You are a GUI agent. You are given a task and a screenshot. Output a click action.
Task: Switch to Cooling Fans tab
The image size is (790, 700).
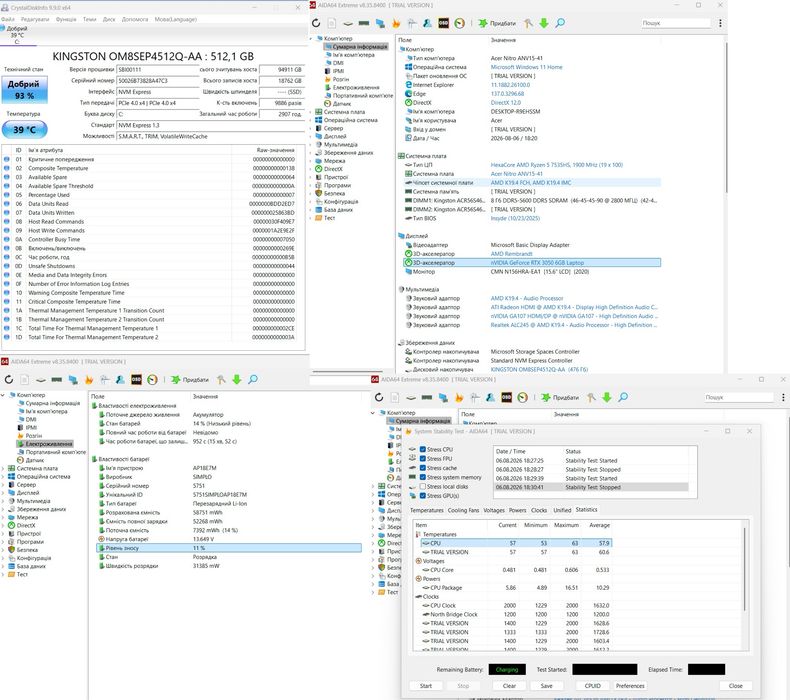pyautogui.click(x=463, y=510)
